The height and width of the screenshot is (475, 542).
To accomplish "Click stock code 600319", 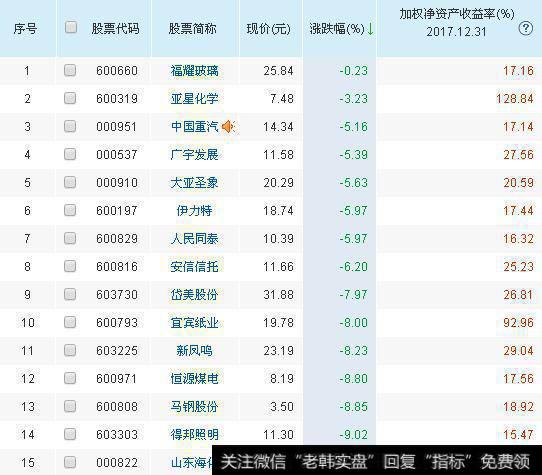I will 117,99.
